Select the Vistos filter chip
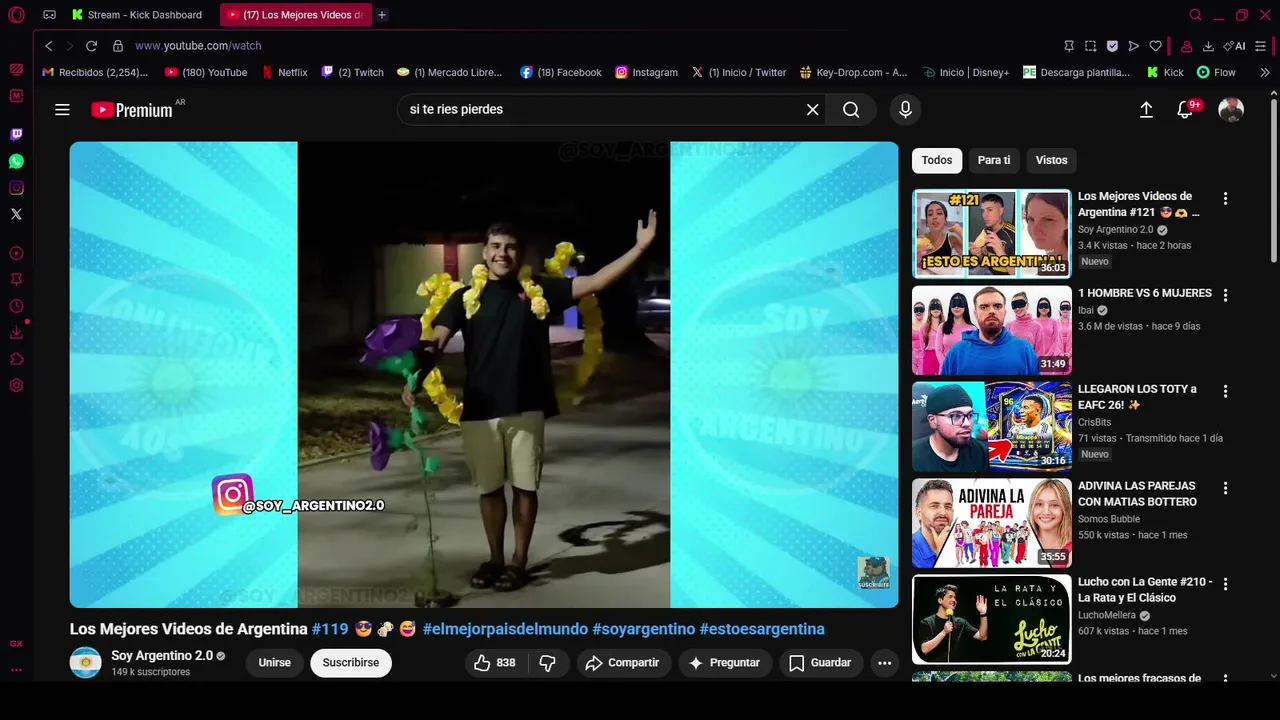Image resolution: width=1280 pixels, height=720 pixels. click(x=1052, y=161)
